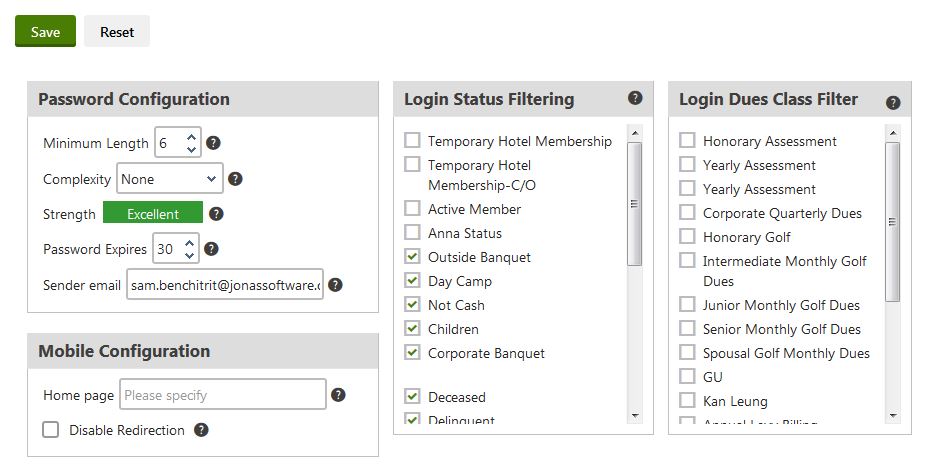Click the Home page input field
This screenshot has height=470, width=934.
coord(223,395)
